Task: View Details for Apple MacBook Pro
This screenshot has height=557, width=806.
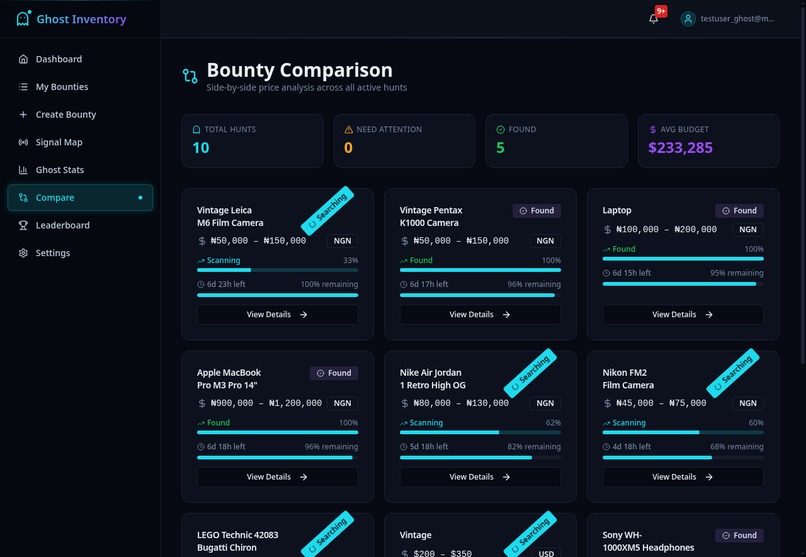Action: (x=278, y=477)
